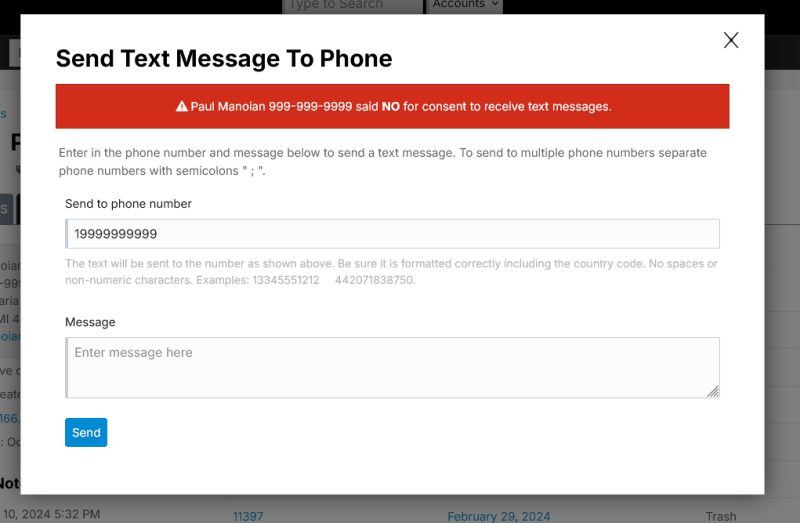Click the 'Send Text Message To Phone' heading
The image size is (800, 523).
point(224,58)
